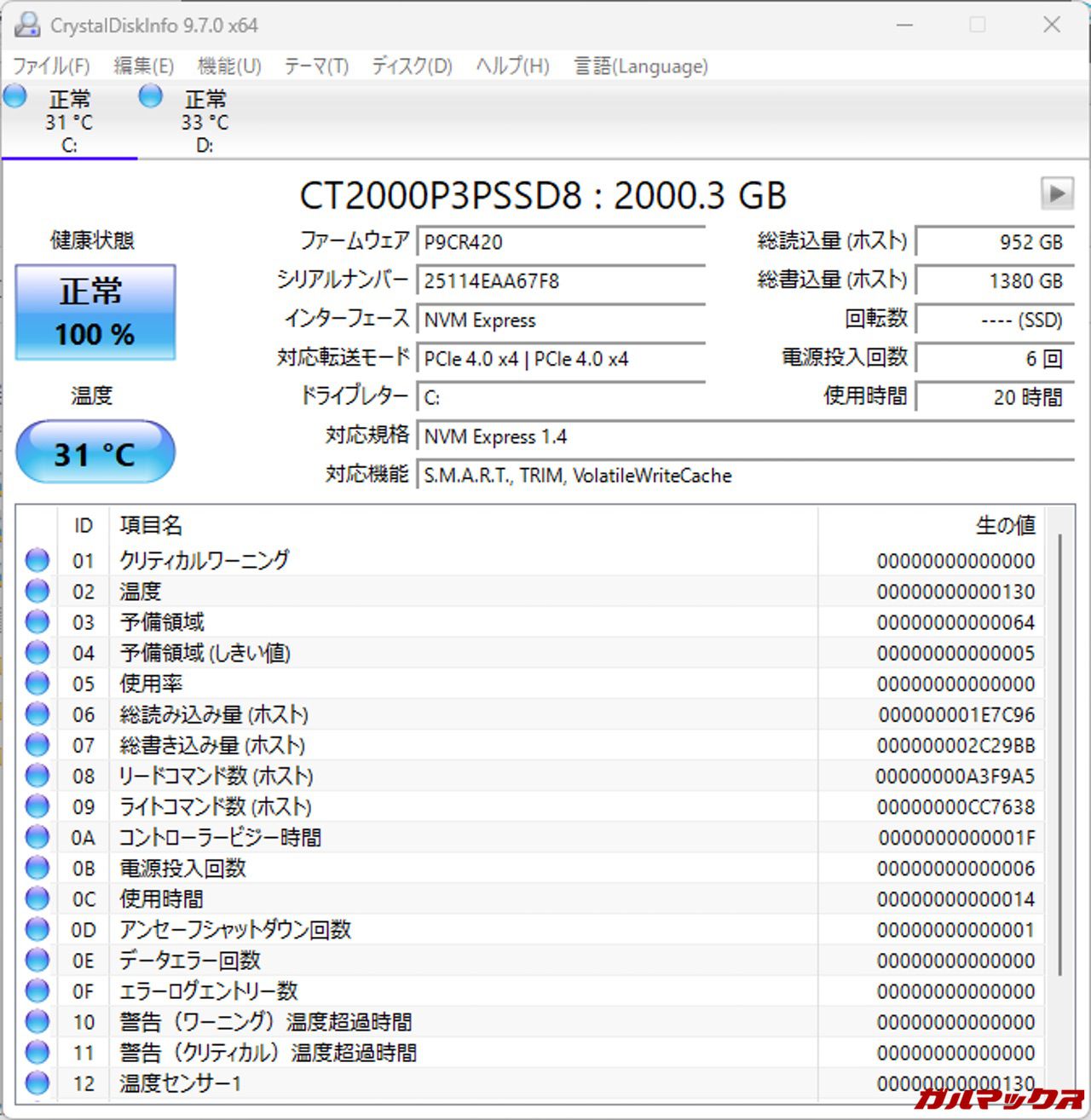Click the power-on count value 6 回
The width and height of the screenshot is (1091, 1120).
[995, 359]
